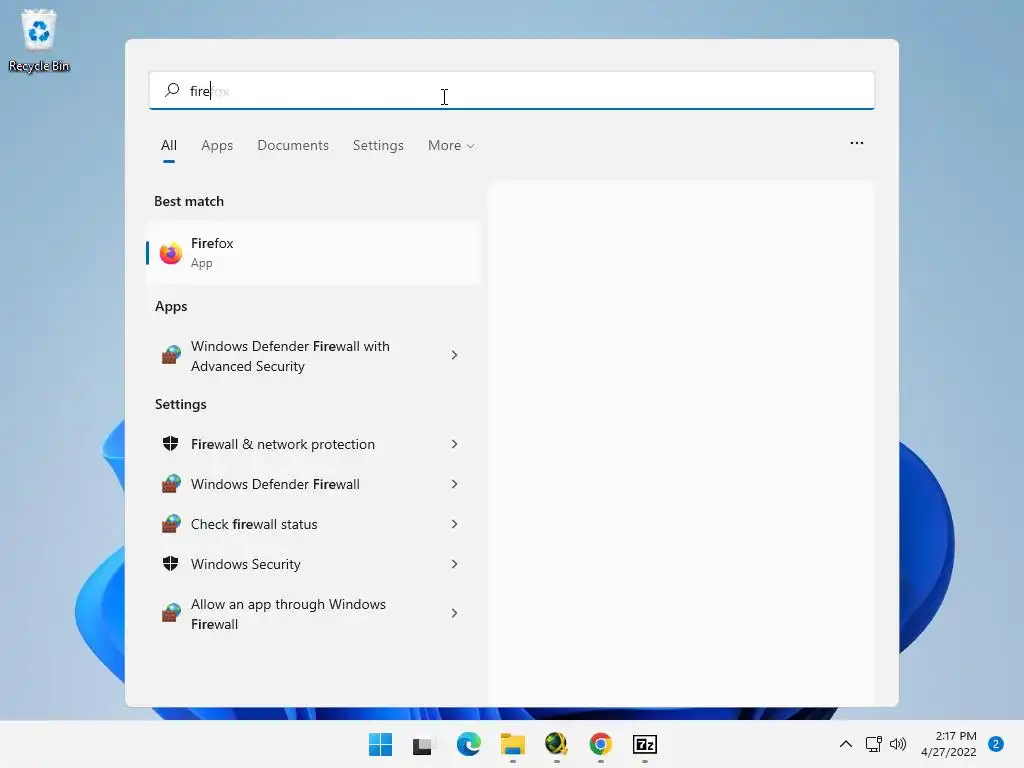Open network status tray icon
This screenshot has height=768, width=1024.
(873, 744)
